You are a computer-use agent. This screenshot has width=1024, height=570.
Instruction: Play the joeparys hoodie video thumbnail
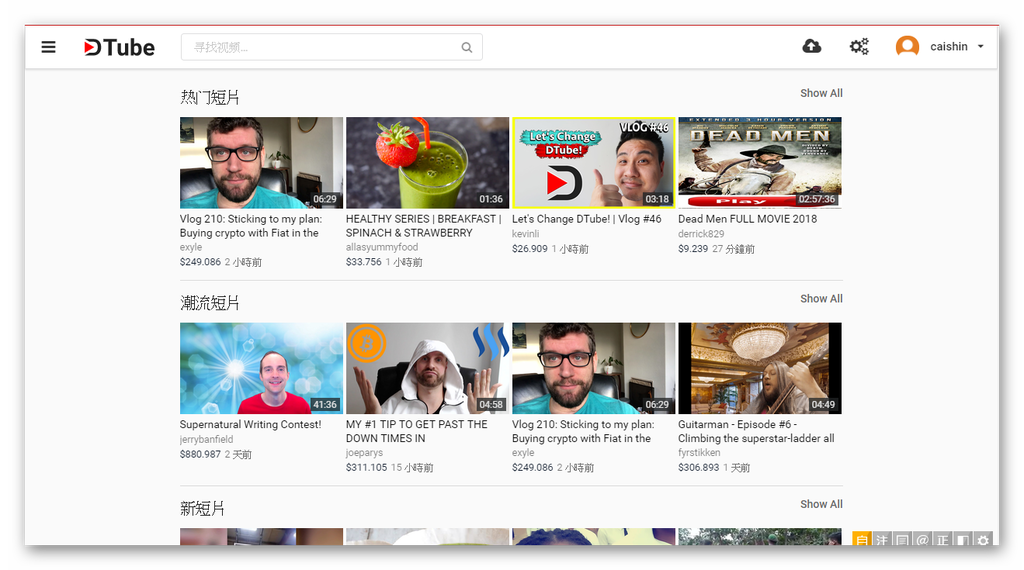click(427, 368)
